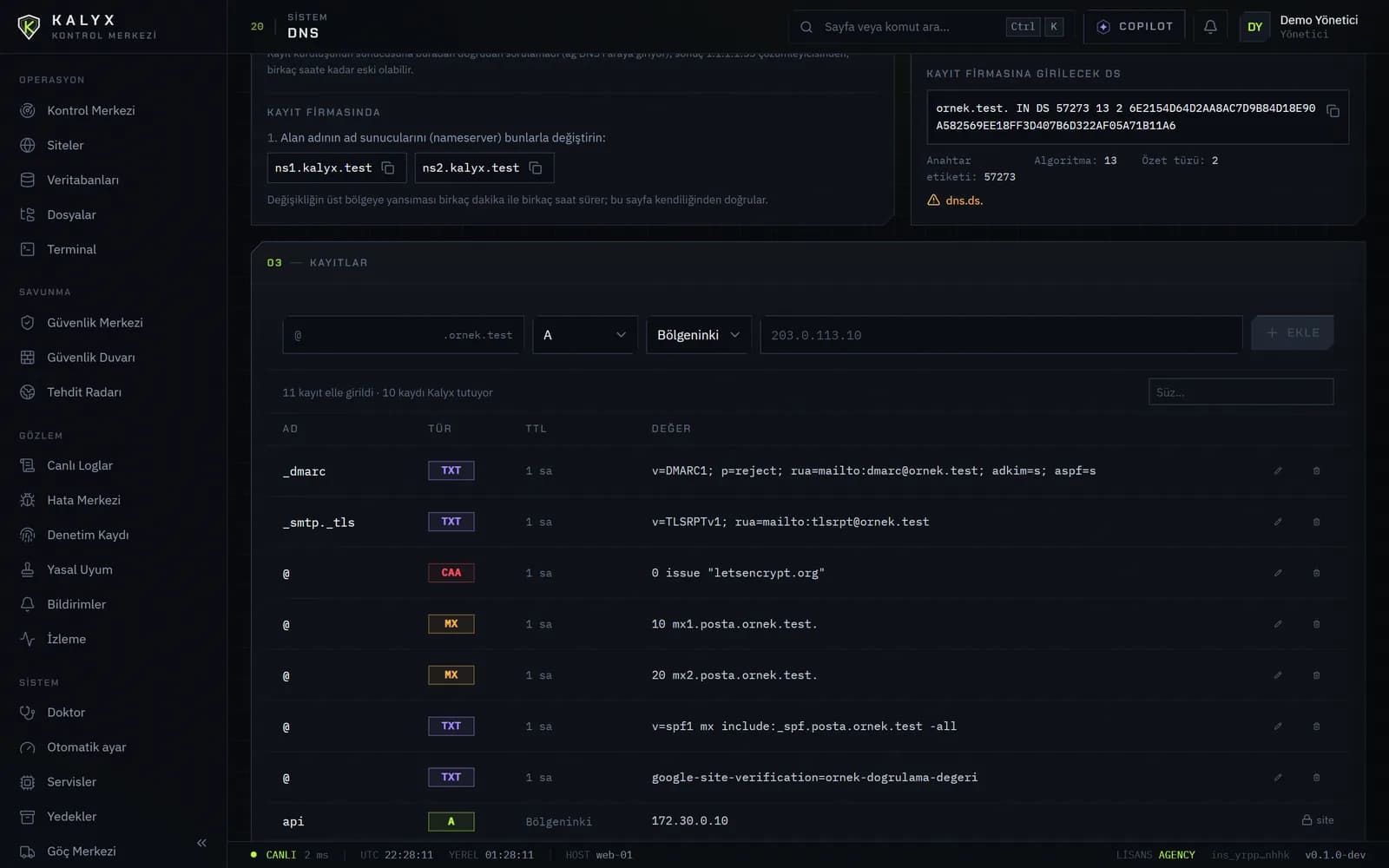Copy ns2.kalyx.test nameserver

coord(536,168)
